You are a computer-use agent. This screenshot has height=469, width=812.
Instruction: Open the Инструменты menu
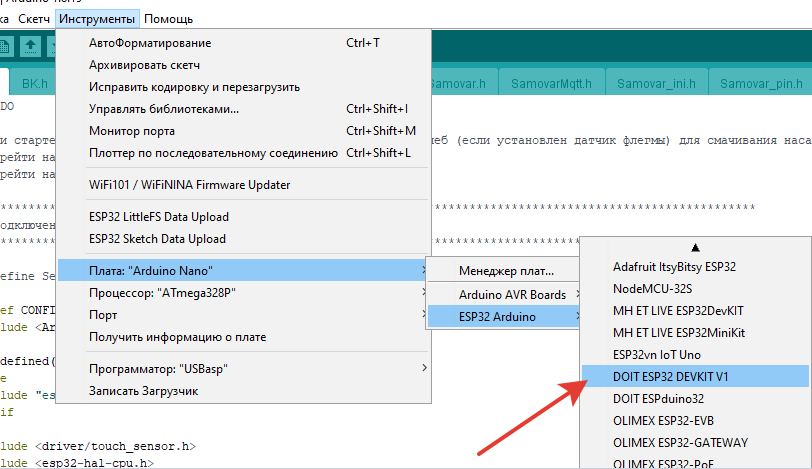pos(97,19)
